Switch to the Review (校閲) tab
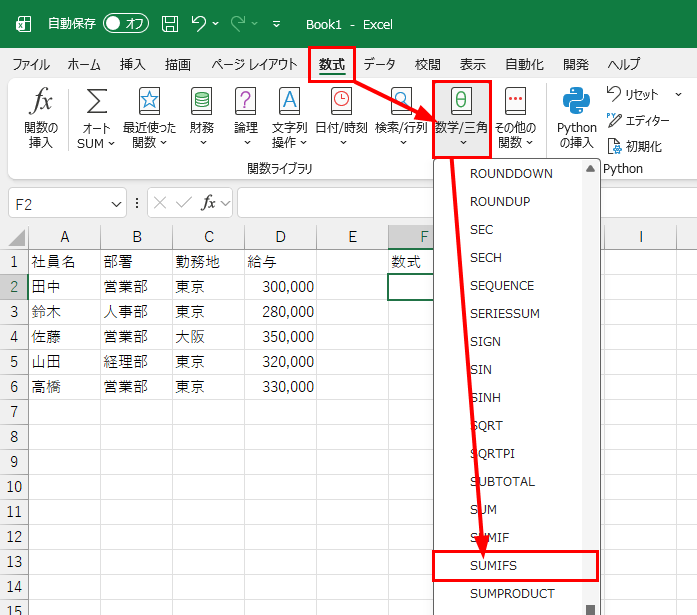The width and height of the screenshot is (697, 615). pyautogui.click(x=428, y=65)
